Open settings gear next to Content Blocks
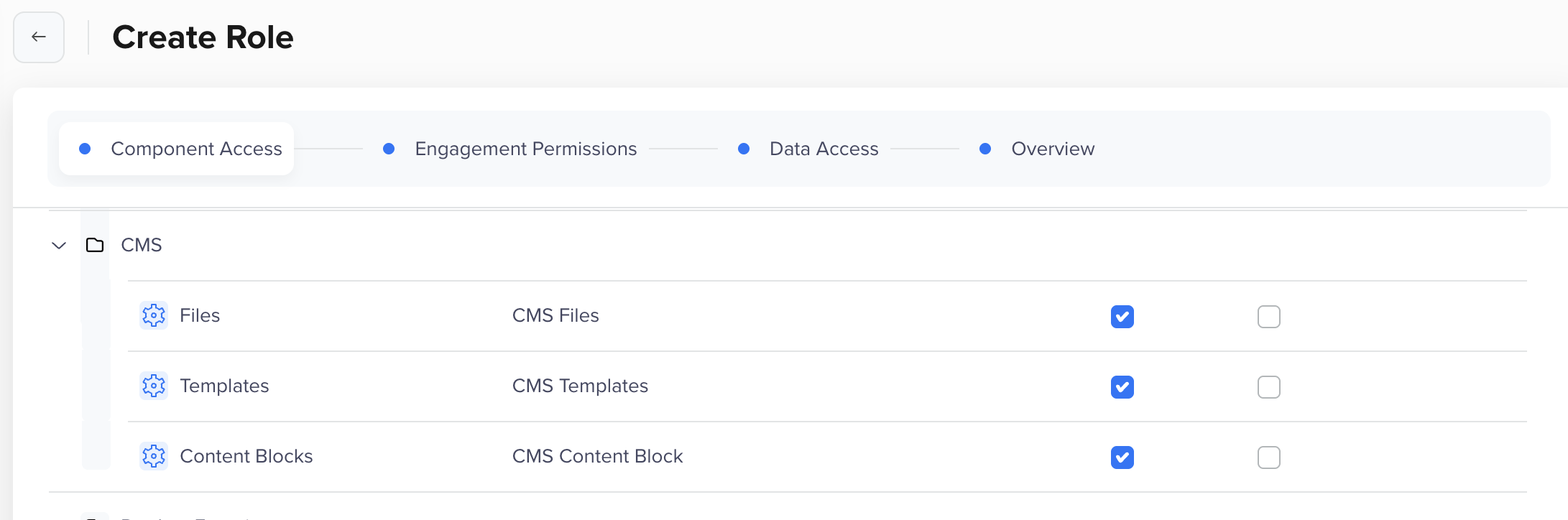 (x=153, y=456)
